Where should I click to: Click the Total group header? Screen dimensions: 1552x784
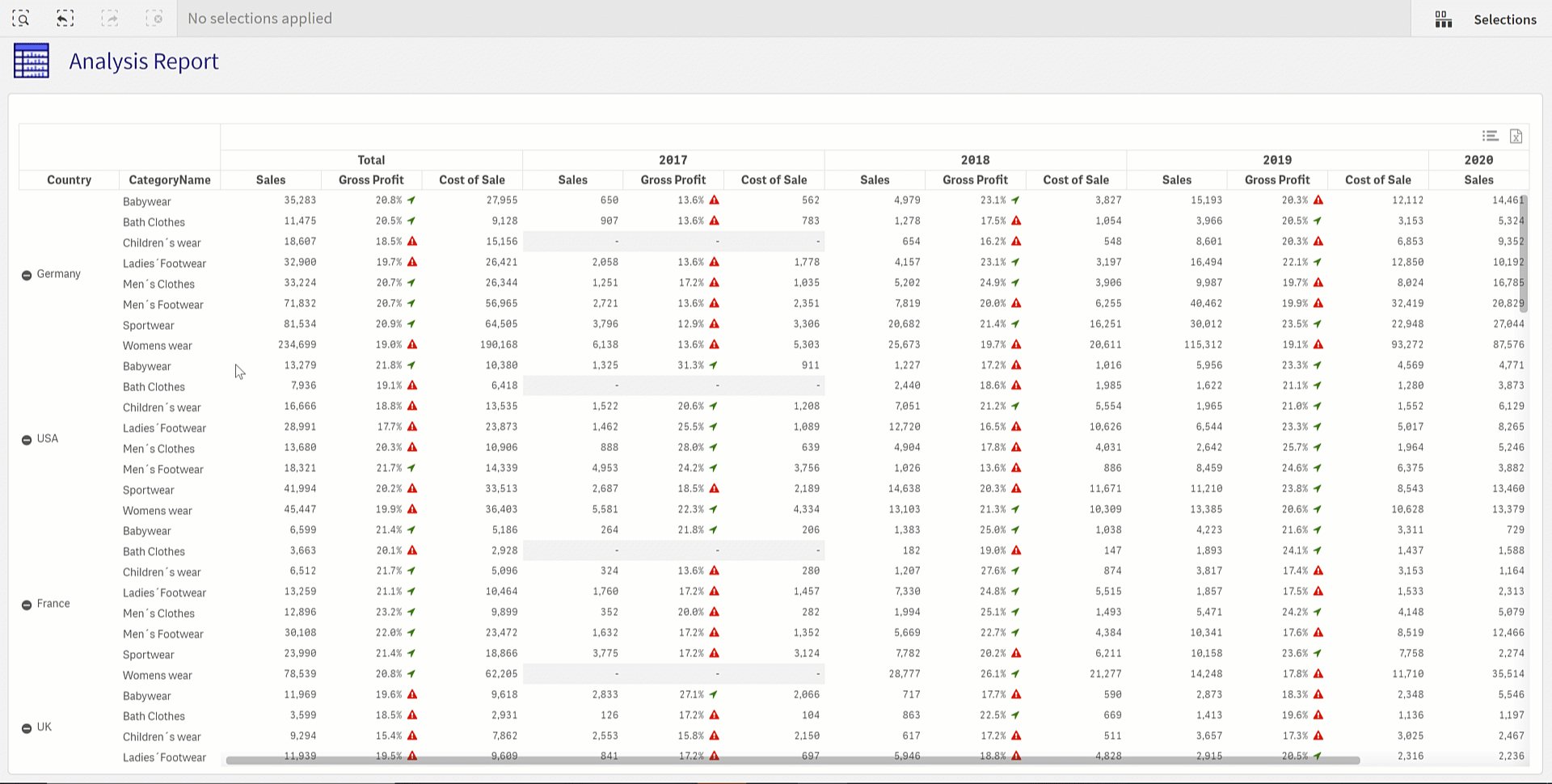click(x=371, y=160)
